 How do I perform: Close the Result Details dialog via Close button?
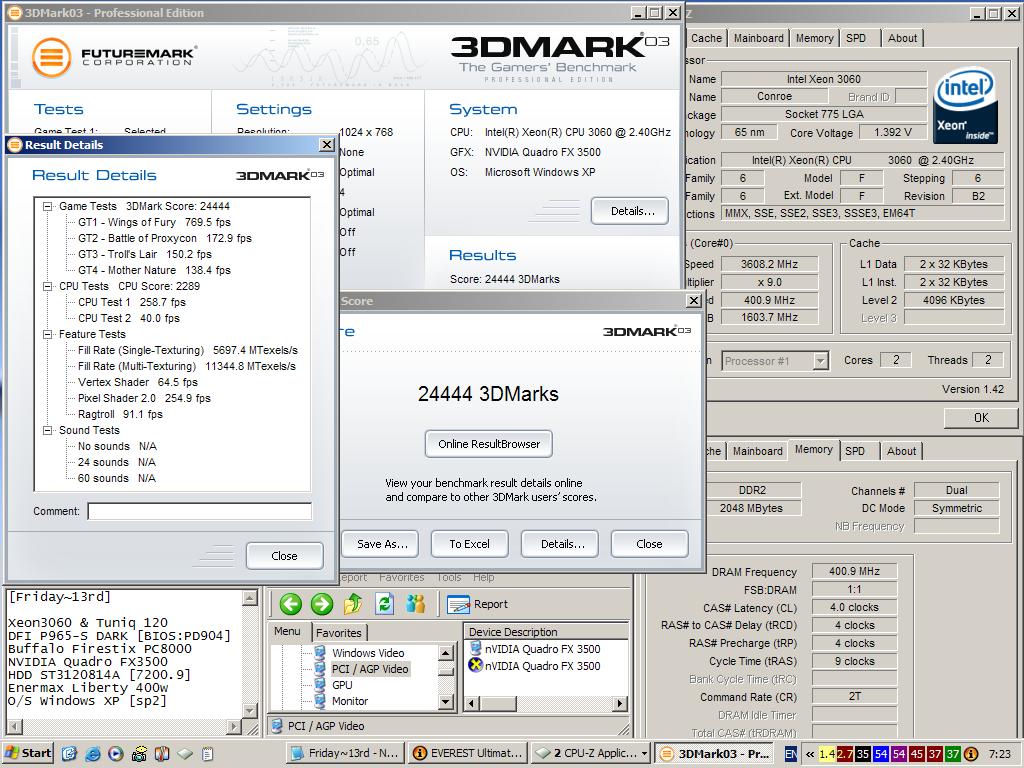pos(284,556)
